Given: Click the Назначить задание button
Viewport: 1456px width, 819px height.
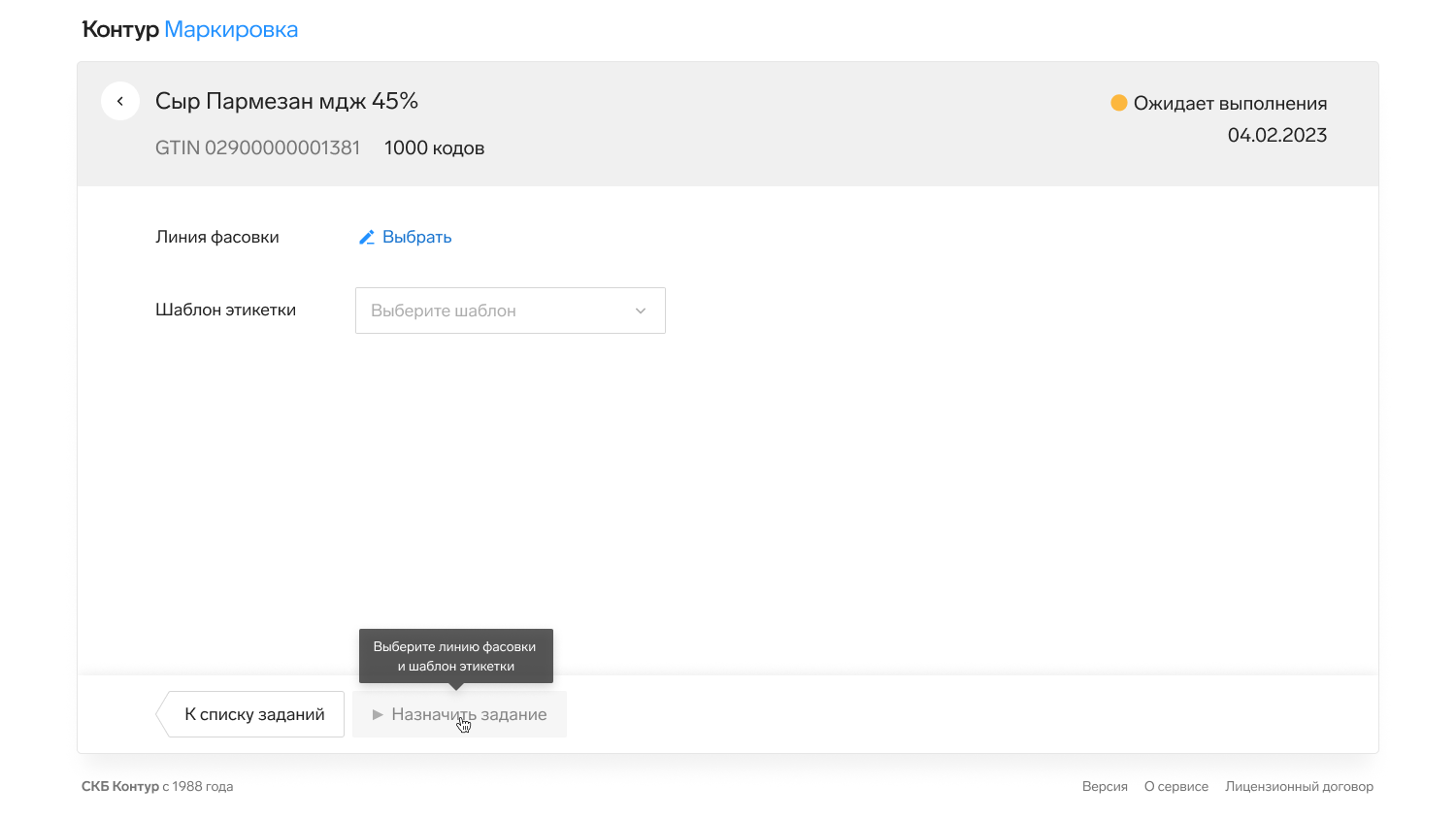Looking at the screenshot, I should [x=459, y=714].
